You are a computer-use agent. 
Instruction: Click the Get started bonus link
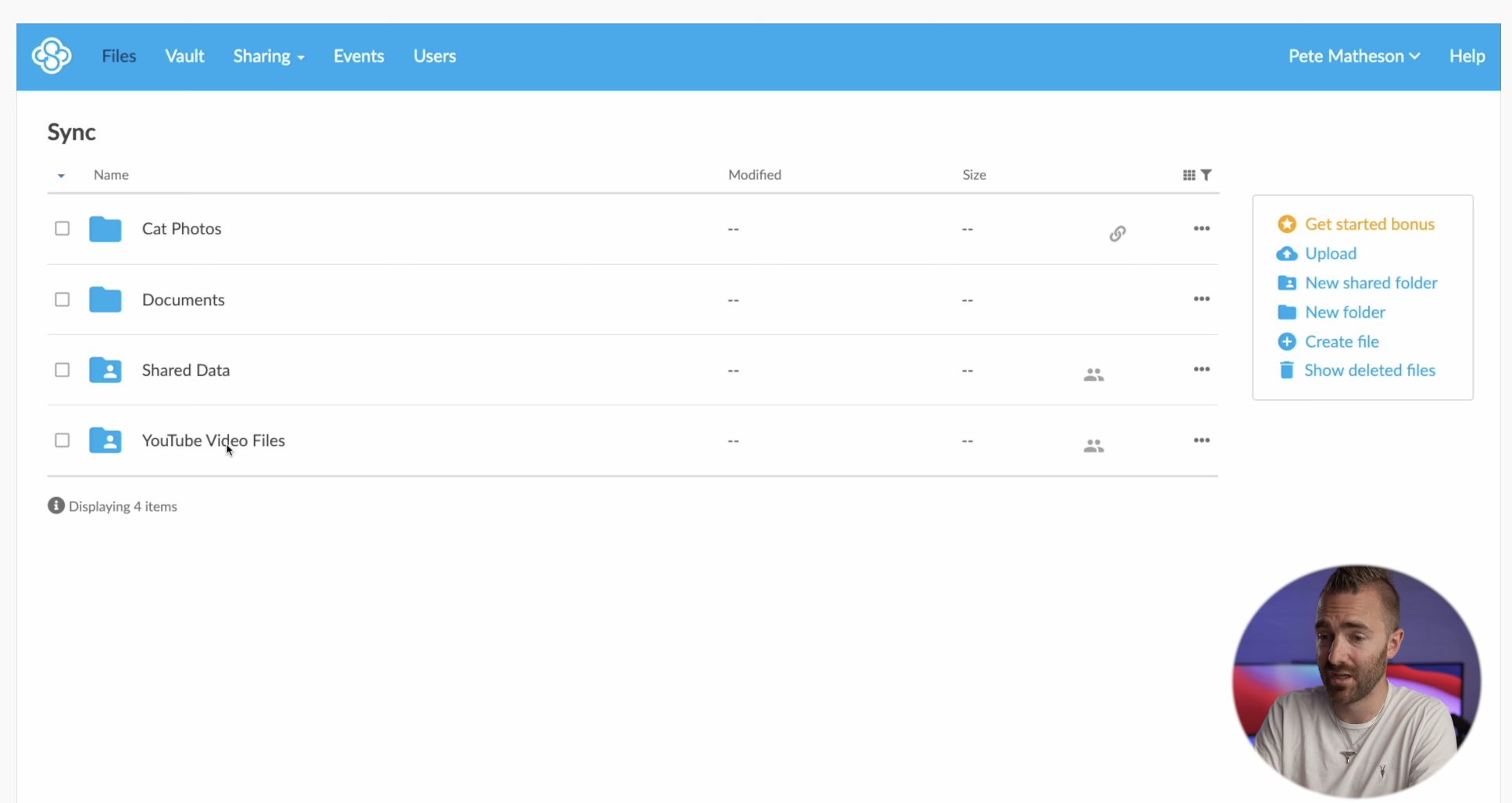click(x=1369, y=223)
